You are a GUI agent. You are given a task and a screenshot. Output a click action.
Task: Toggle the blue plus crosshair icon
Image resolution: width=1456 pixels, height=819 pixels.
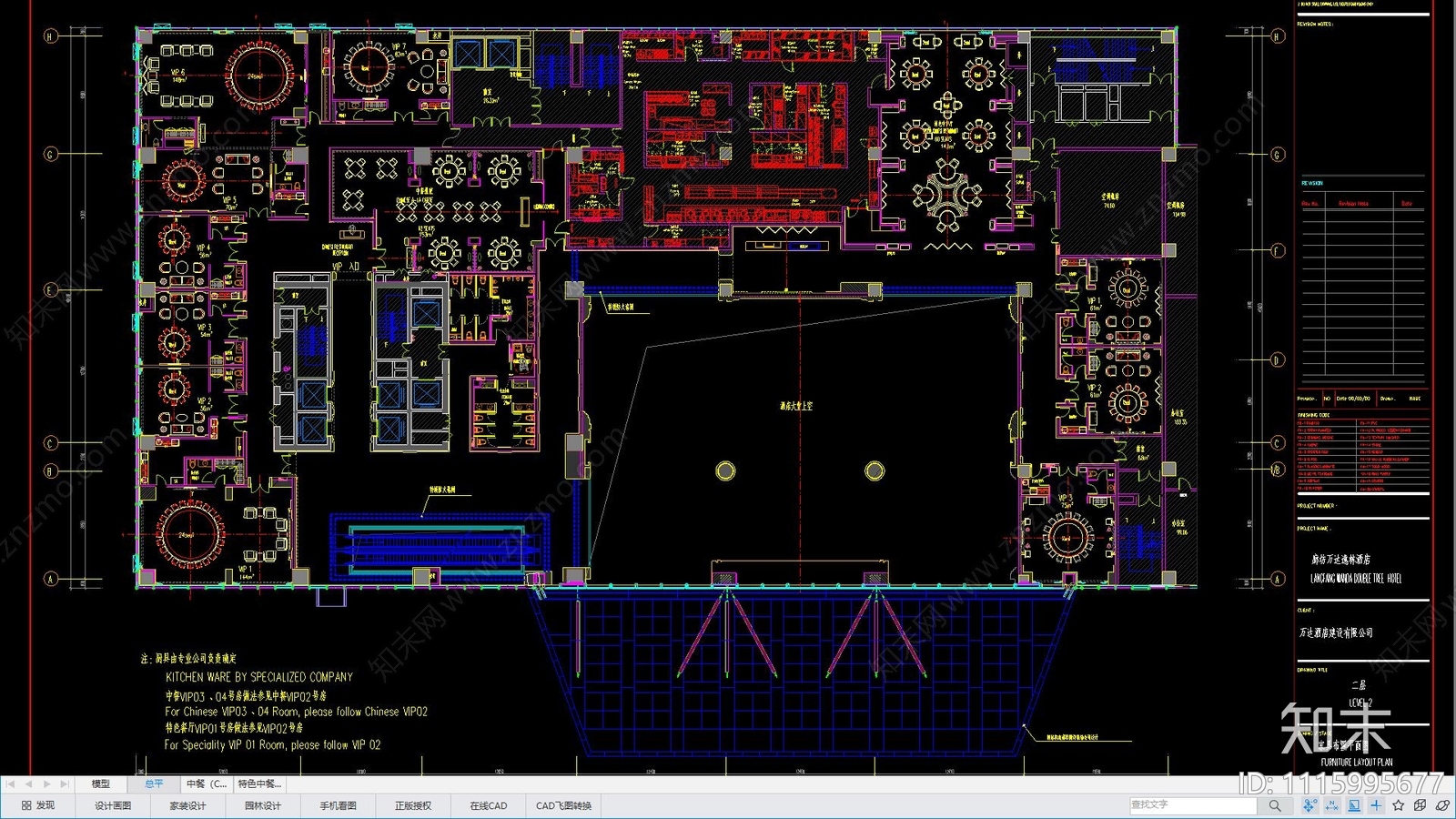click(x=1376, y=805)
